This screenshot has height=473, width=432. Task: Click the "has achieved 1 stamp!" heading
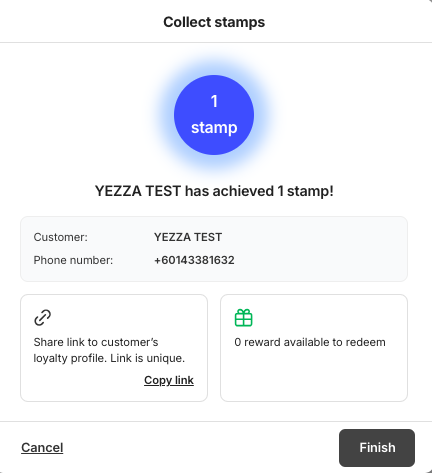[x=259, y=191]
